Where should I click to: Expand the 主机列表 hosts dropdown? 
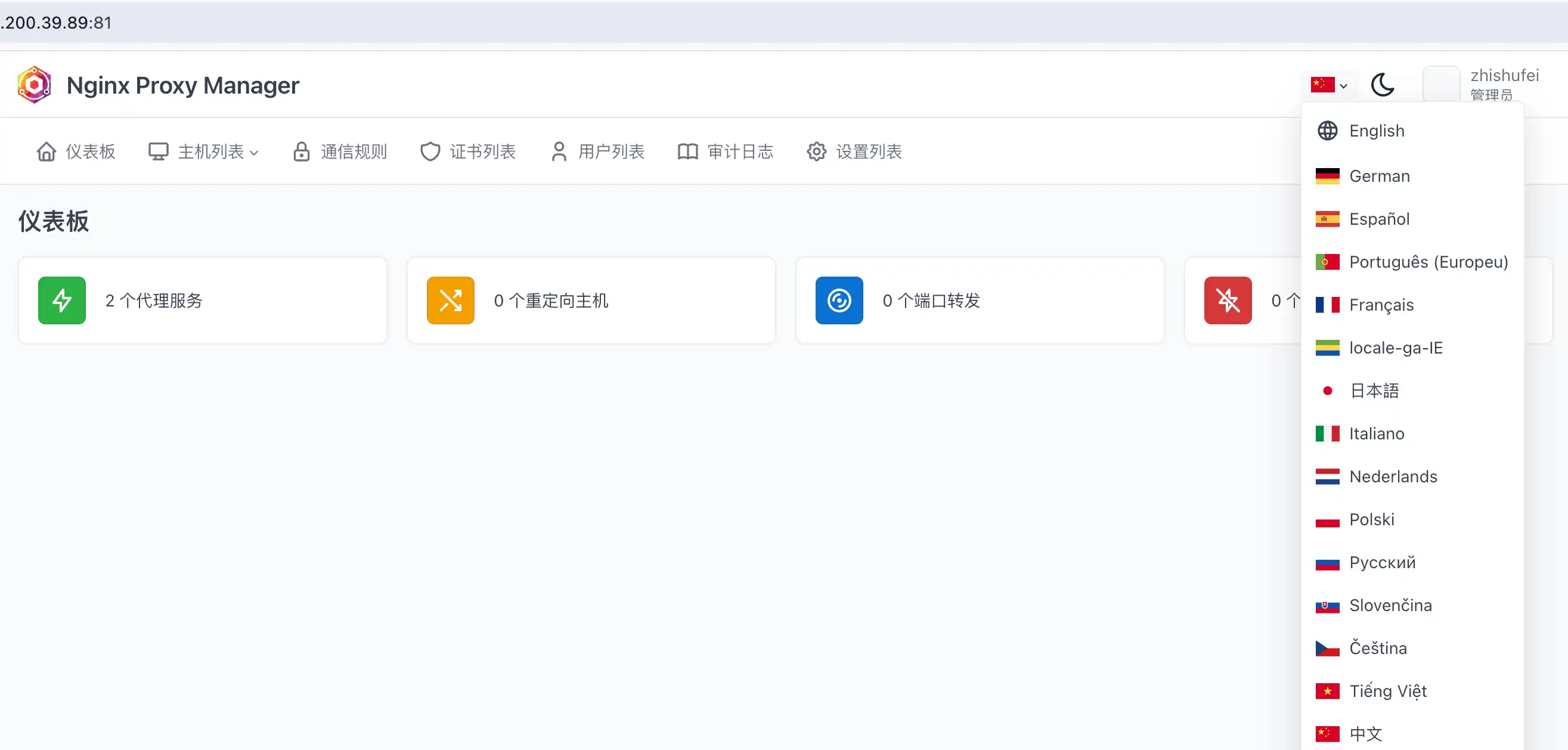click(x=204, y=151)
